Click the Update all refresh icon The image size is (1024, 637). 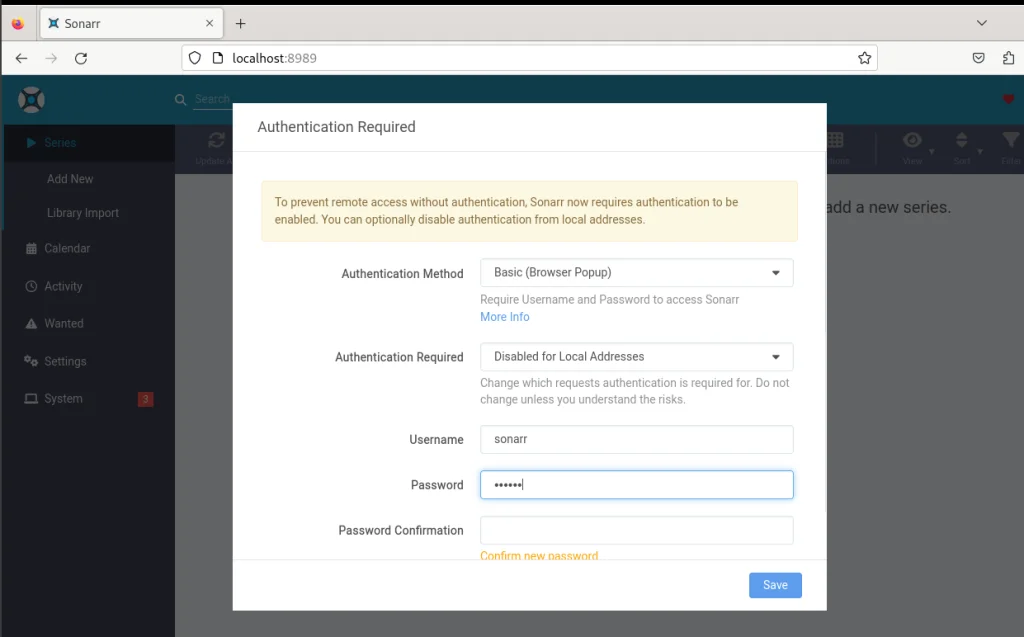point(215,142)
